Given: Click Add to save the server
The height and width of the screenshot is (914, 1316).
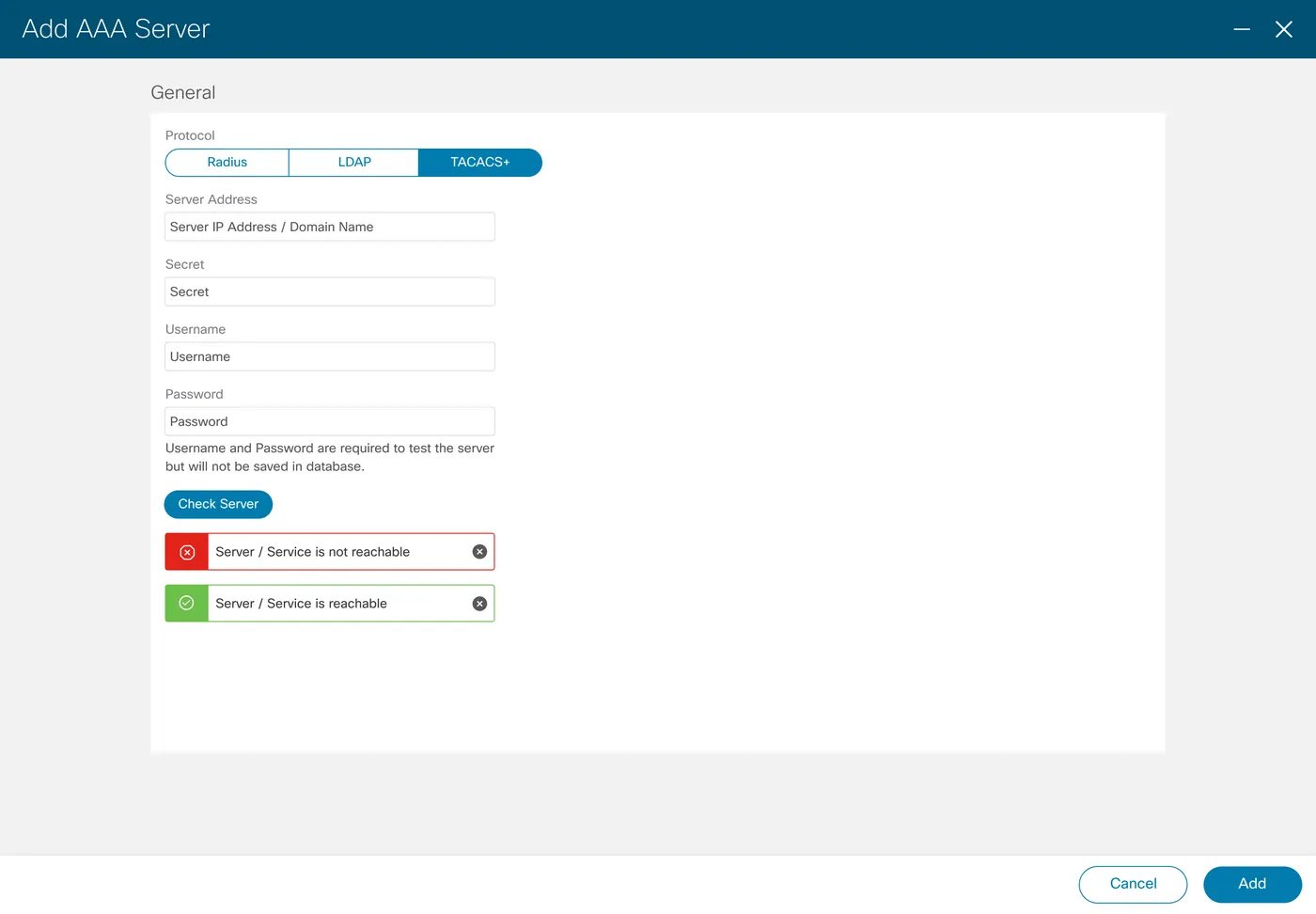Looking at the screenshot, I should 1252,884.
